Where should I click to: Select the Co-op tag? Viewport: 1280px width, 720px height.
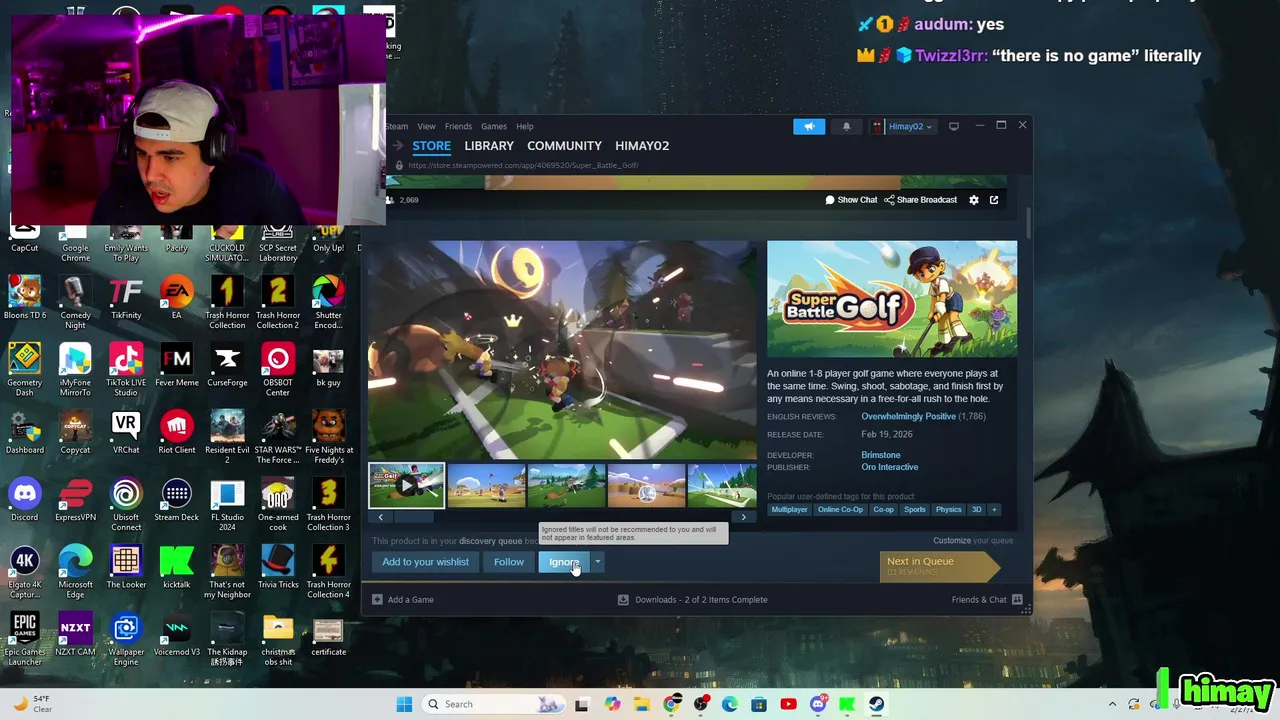[x=883, y=510]
